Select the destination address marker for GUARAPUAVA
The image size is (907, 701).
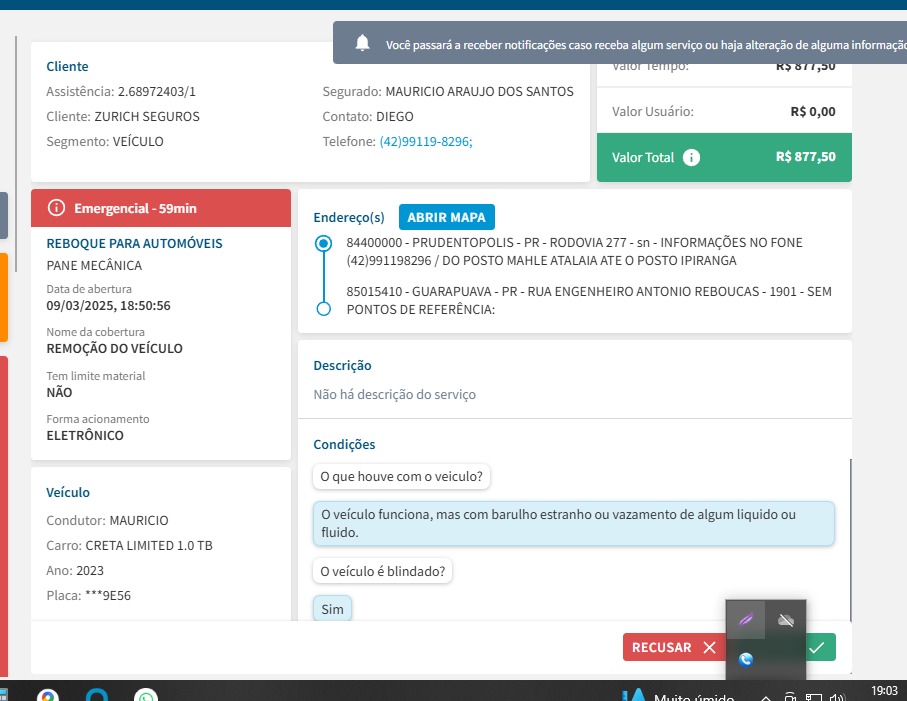pos(323,309)
